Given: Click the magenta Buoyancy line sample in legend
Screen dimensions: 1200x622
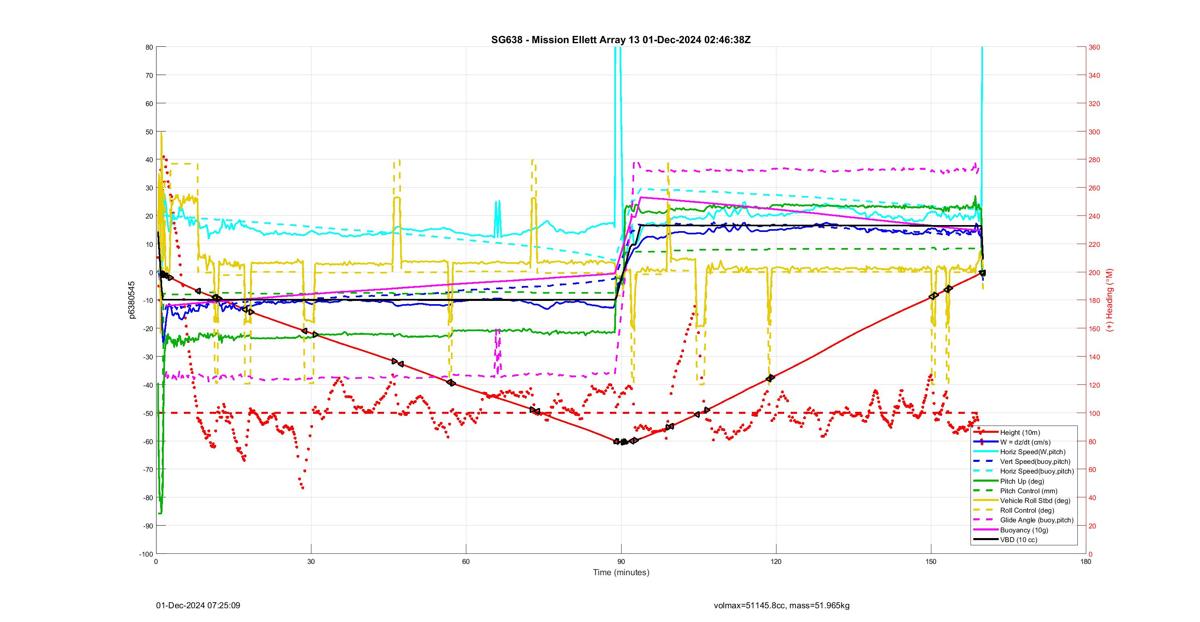Looking at the screenshot, I should pyautogui.click(x=986, y=530).
